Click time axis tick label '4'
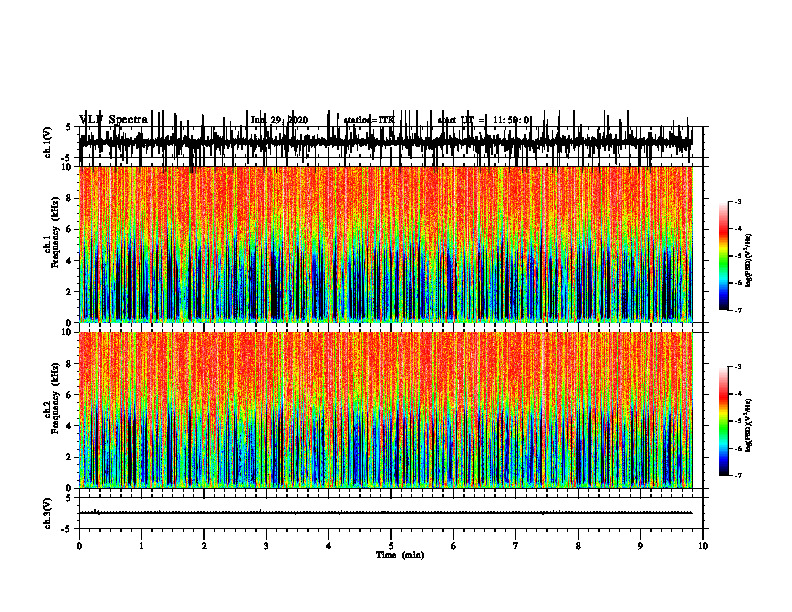 329,546
